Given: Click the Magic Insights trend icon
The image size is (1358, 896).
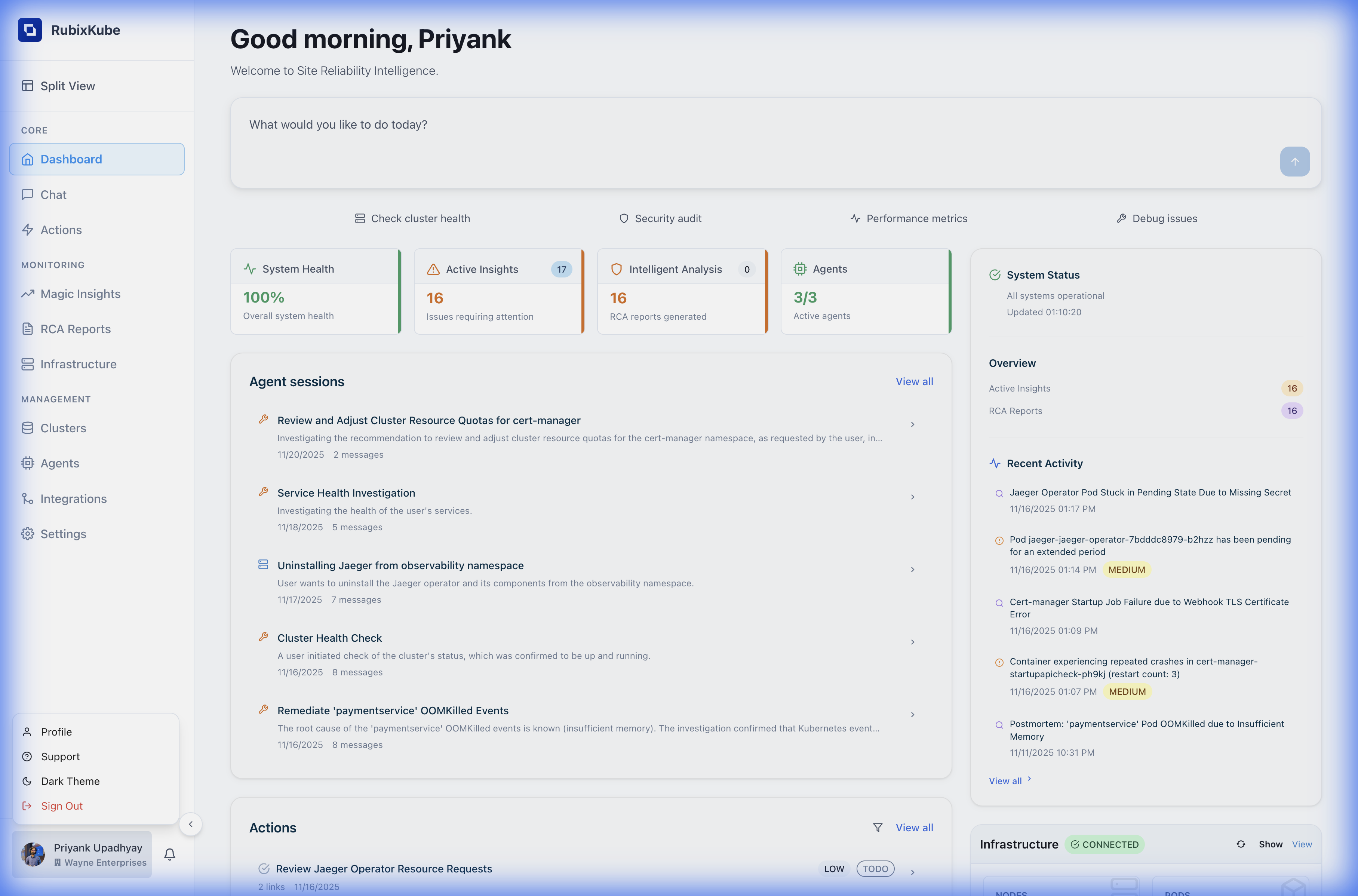Looking at the screenshot, I should [27, 294].
